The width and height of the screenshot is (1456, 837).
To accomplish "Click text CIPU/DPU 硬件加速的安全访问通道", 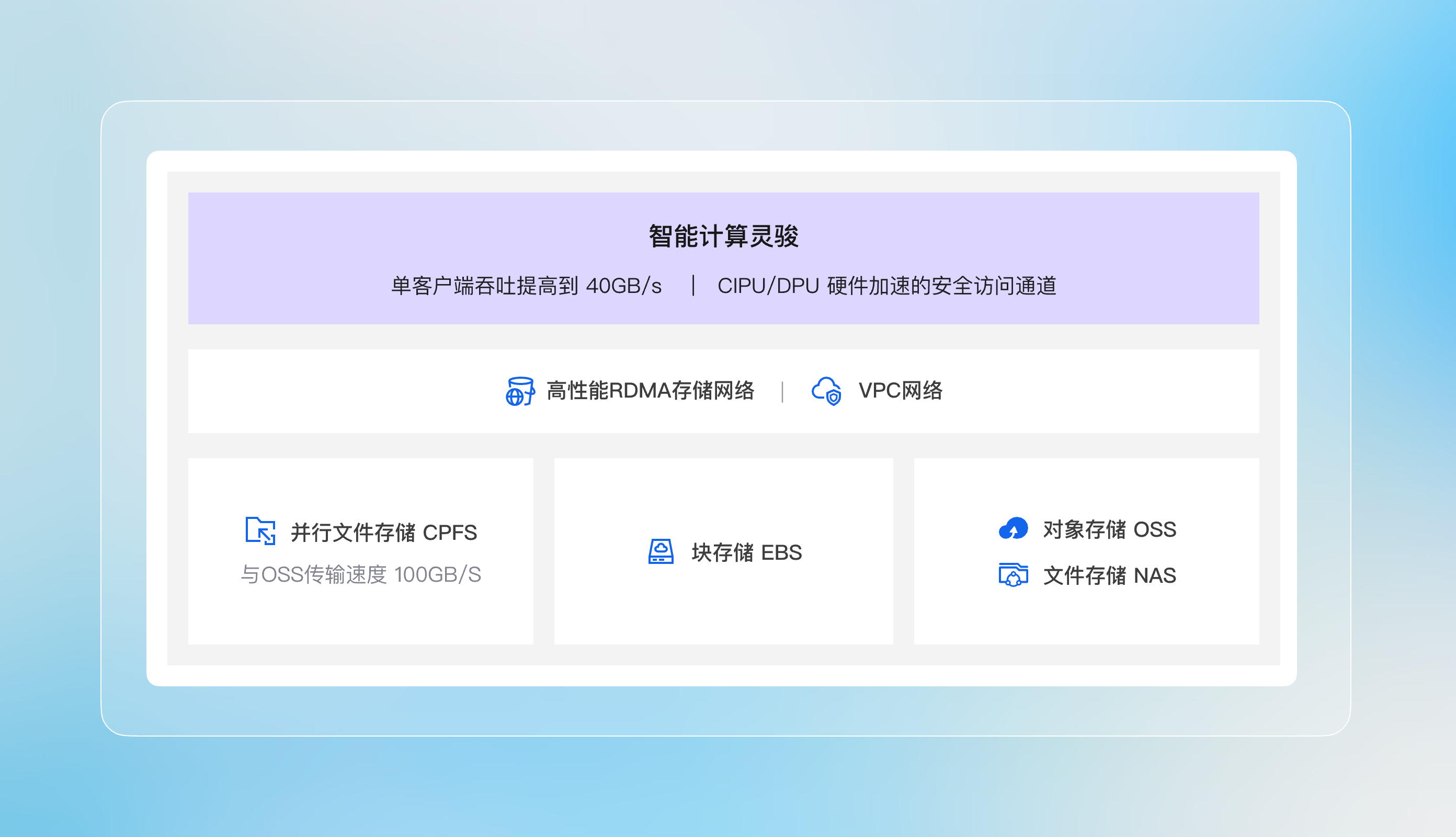I will (887, 286).
